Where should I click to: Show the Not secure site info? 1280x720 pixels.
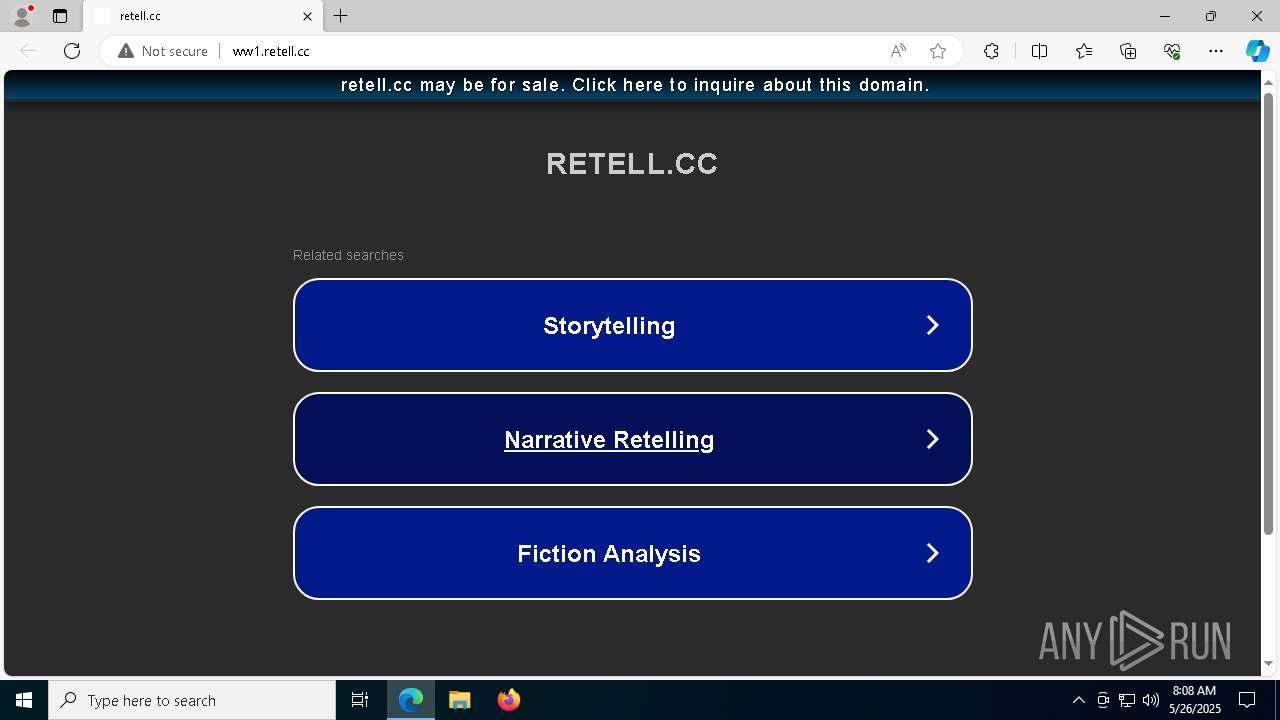pos(163,51)
